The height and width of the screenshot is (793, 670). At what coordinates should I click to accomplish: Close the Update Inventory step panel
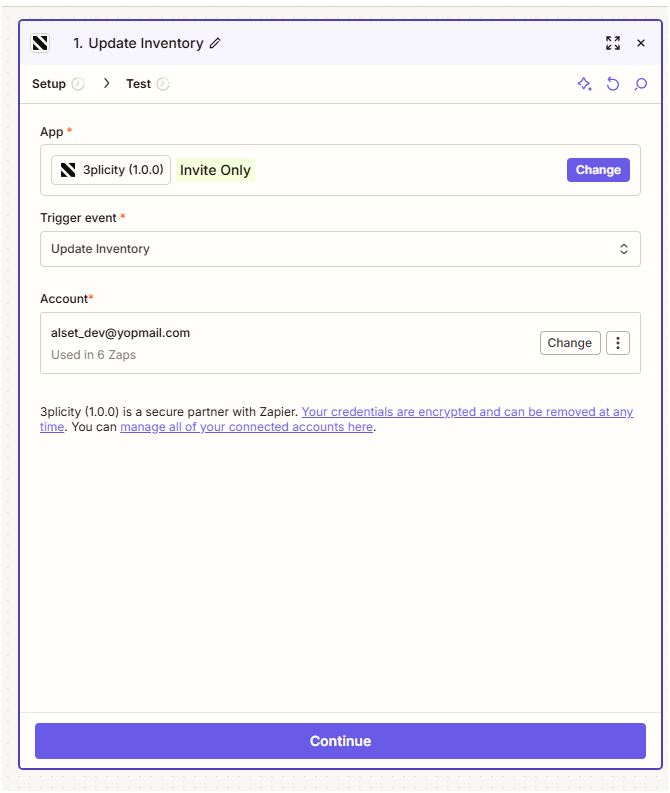click(641, 43)
